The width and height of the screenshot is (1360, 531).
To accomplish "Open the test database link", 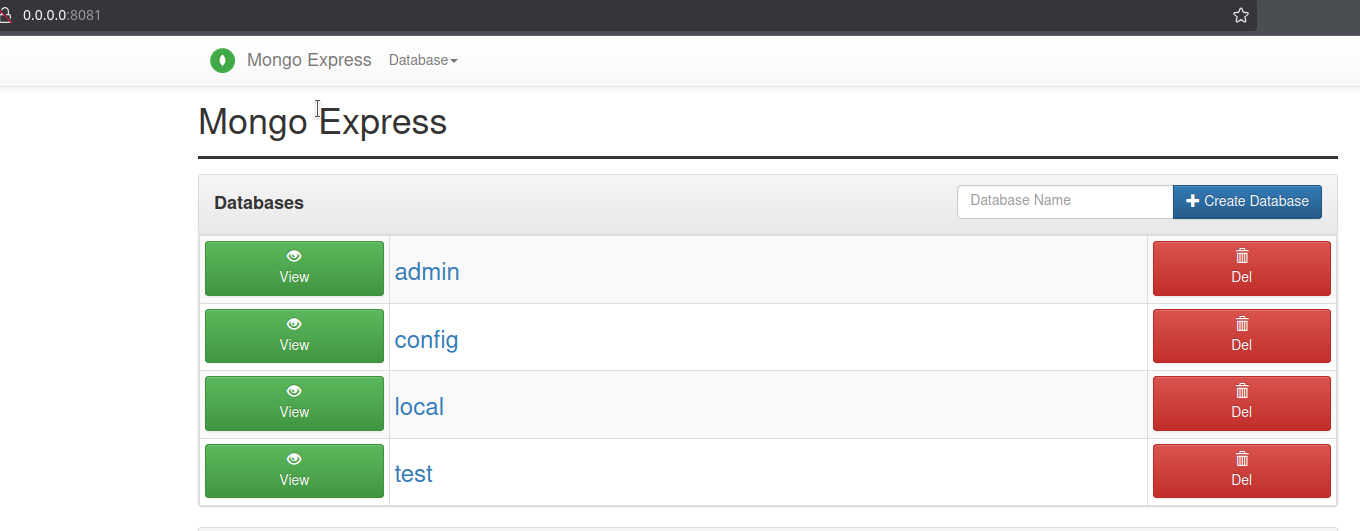I will pos(414,474).
